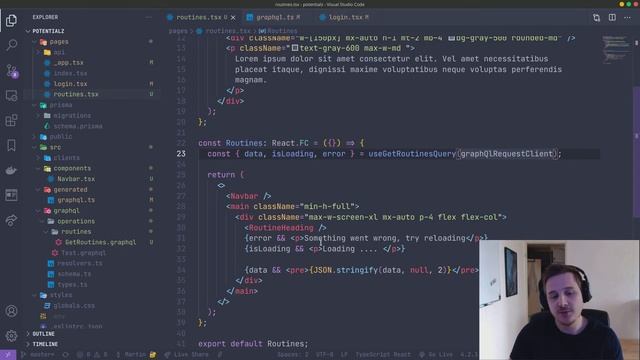The image size is (640, 360).
Task: Collapse the routines folder in operations
Action: click(x=76, y=231)
